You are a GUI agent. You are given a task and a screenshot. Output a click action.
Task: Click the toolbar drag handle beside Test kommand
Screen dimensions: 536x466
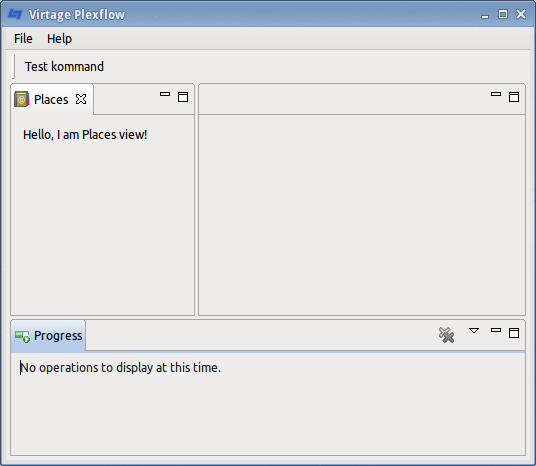point(14,66)
